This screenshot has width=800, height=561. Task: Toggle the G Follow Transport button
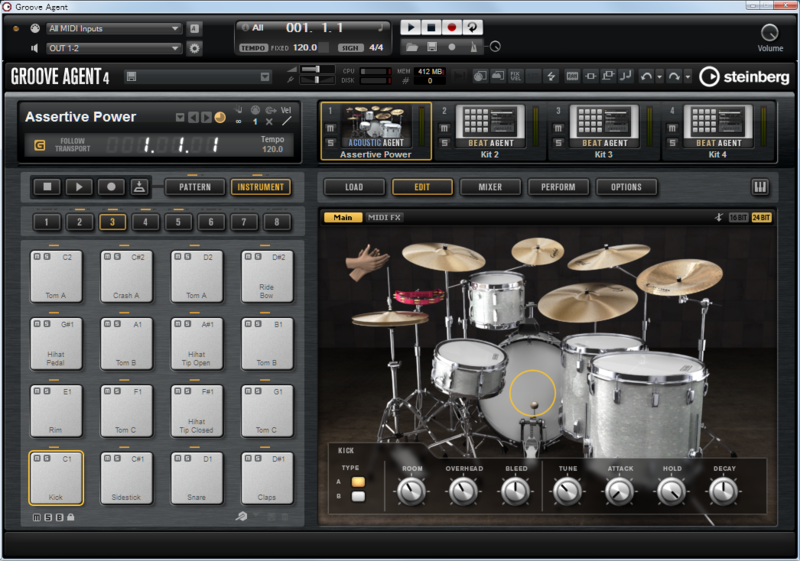tap(39, 145)
